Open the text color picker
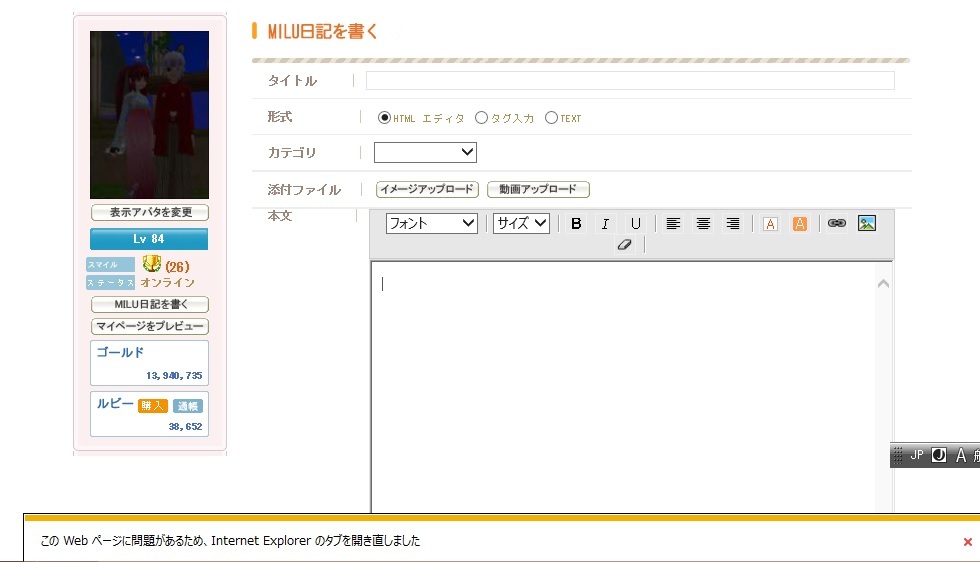The height and width of the screenshot is (562, 980). 770,224
